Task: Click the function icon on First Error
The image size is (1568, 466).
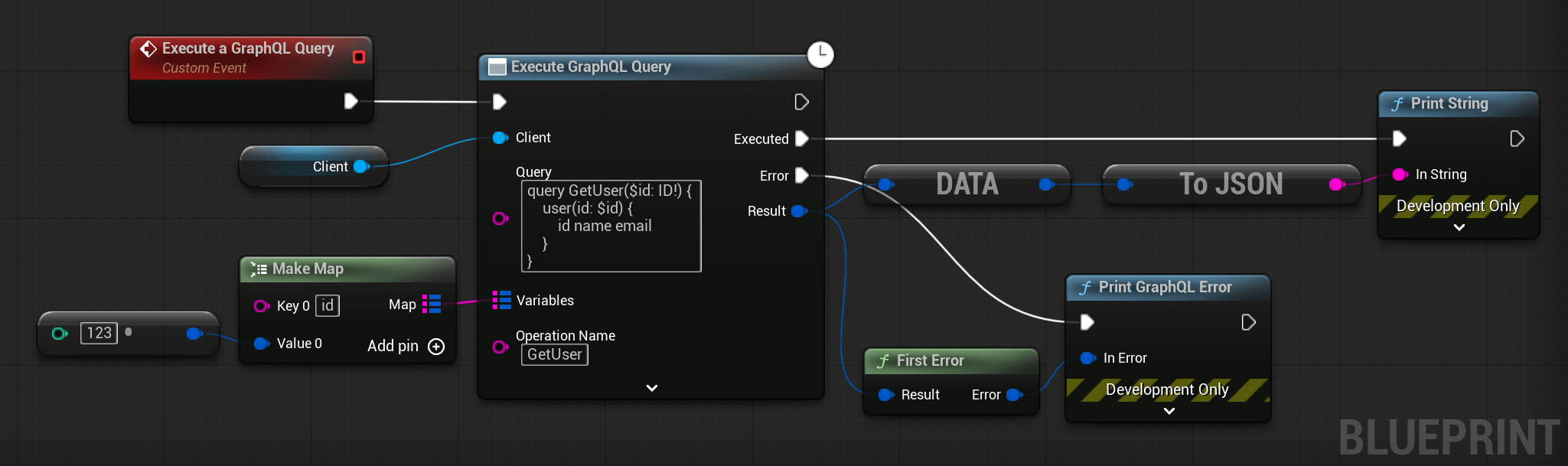Action: click(883, 361)
